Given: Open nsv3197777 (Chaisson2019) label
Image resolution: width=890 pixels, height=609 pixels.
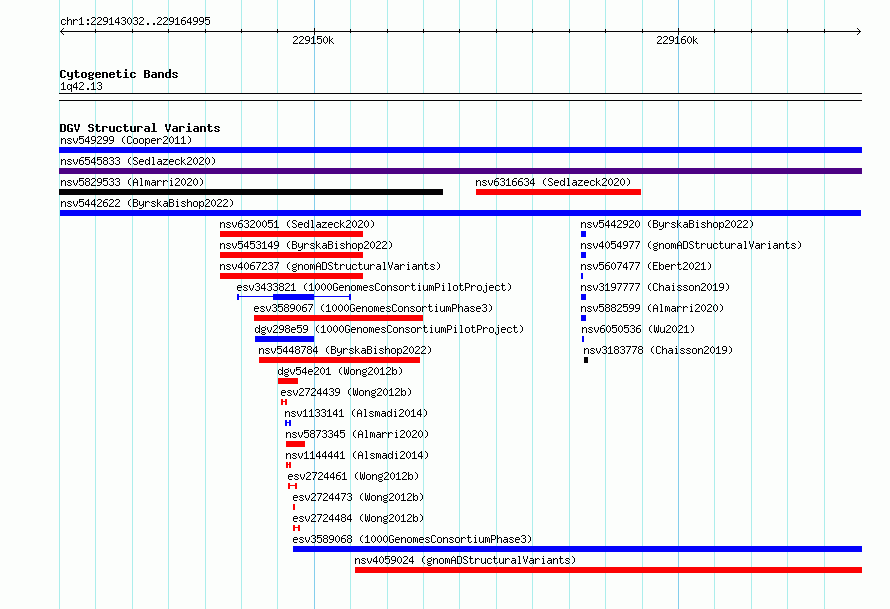Looking at the screenshot, I should point(655,287).
